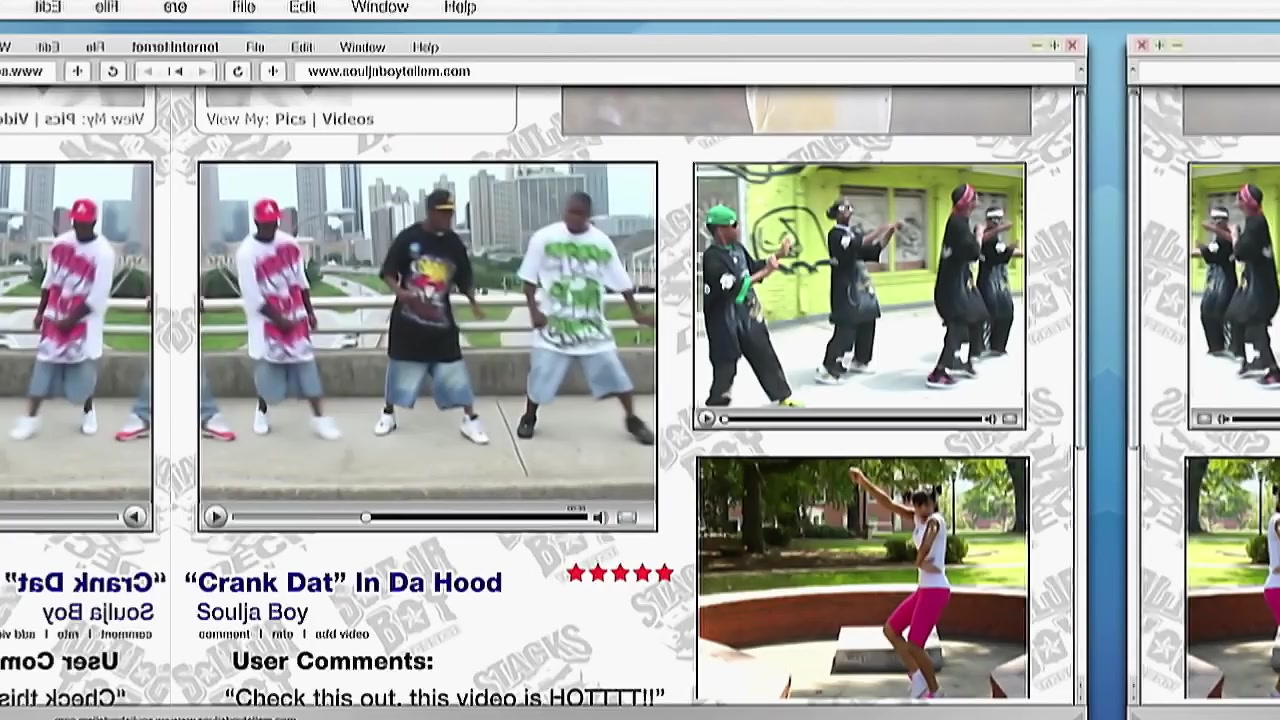Image resolution: width=1280 pixels, height=720 pixels.
Task: Open the Help menu in browser window
Action: pyautogui.click(x=425, y=47)
